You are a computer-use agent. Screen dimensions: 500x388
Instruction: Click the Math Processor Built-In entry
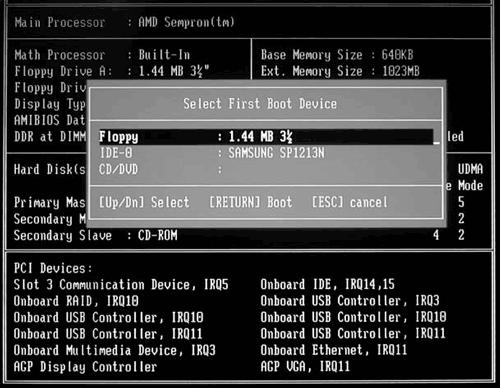coord(102,55)
